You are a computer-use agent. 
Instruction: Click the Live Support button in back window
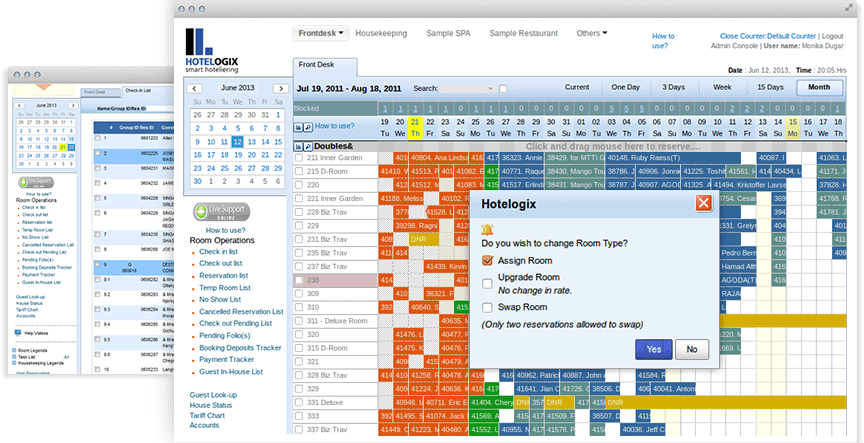[36, 182]
